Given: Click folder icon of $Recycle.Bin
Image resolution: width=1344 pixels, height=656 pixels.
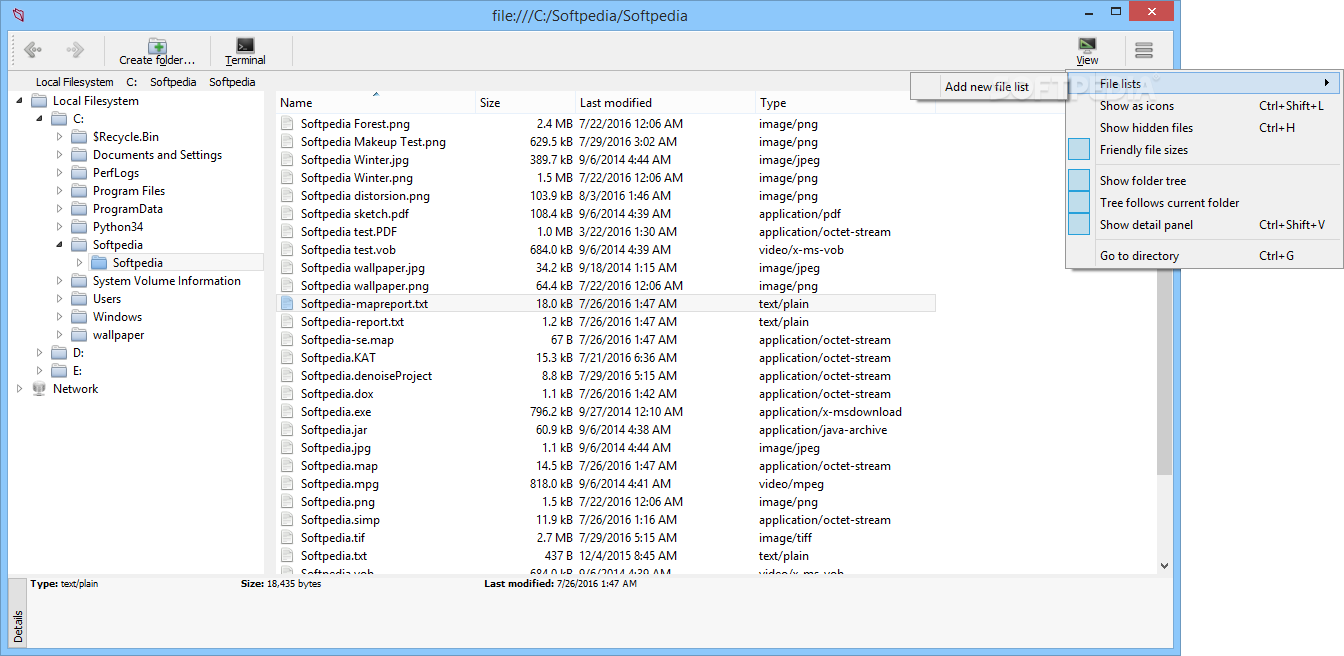Looking at the screenshot, I should (79, 137).
